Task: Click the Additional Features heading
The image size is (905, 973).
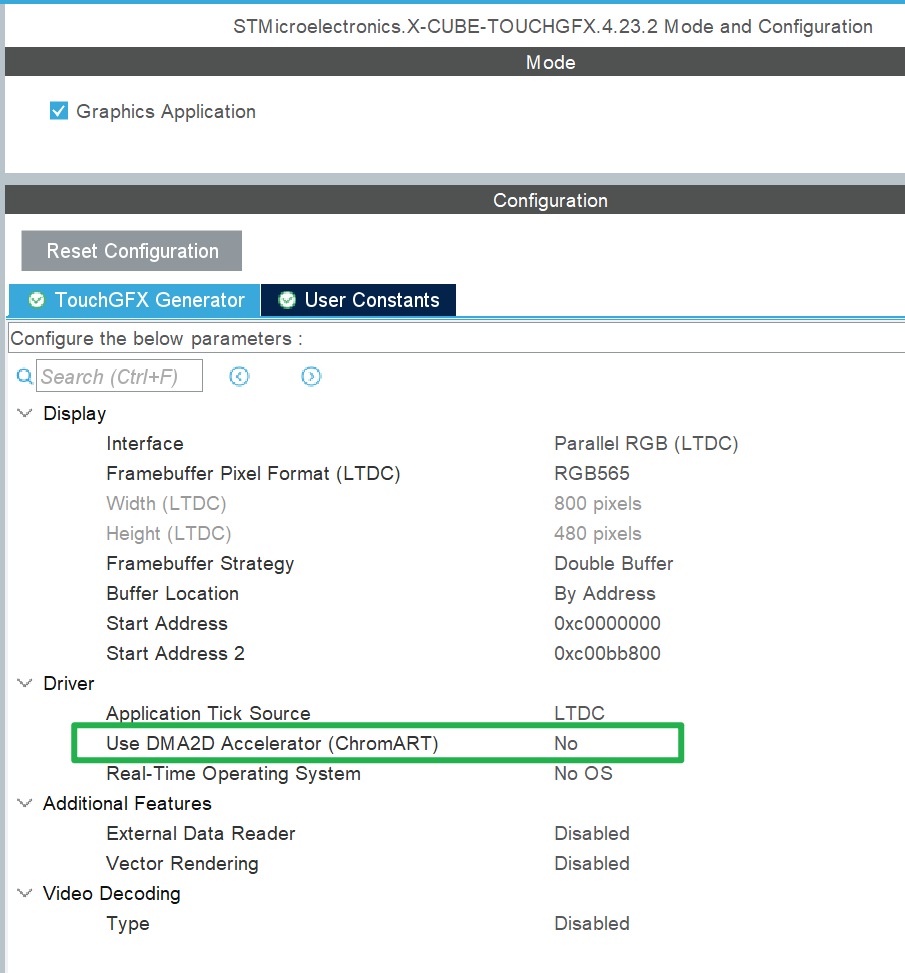Action: pyautogui.click(x=127, y=804)
